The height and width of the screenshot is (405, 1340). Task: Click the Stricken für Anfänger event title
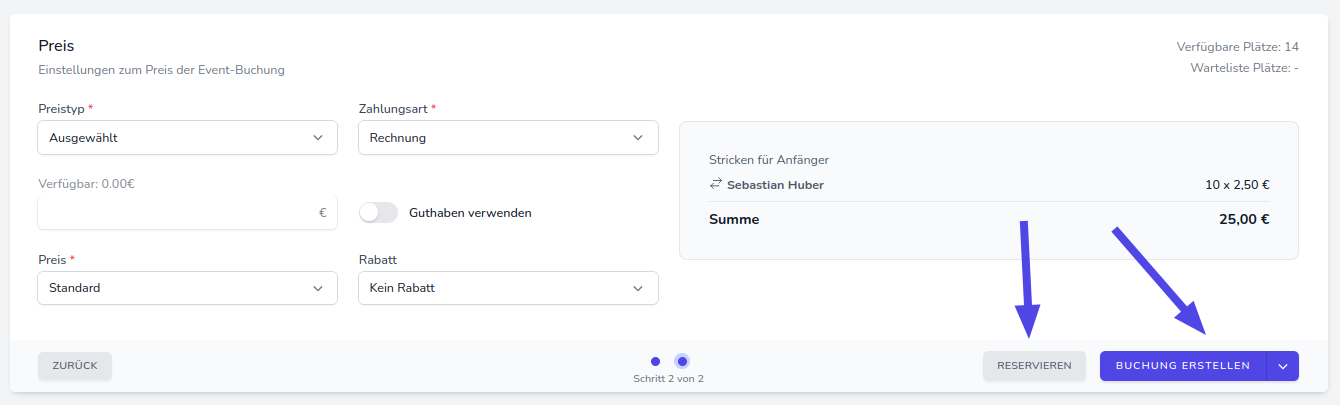(769, 160)
